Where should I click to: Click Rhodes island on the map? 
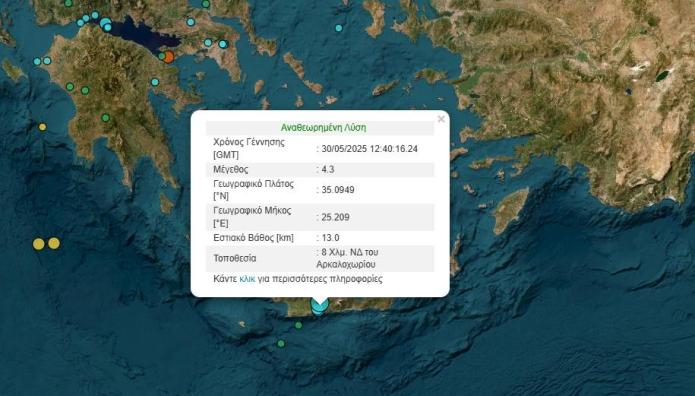pyautogui.click(x=511, y=211)
